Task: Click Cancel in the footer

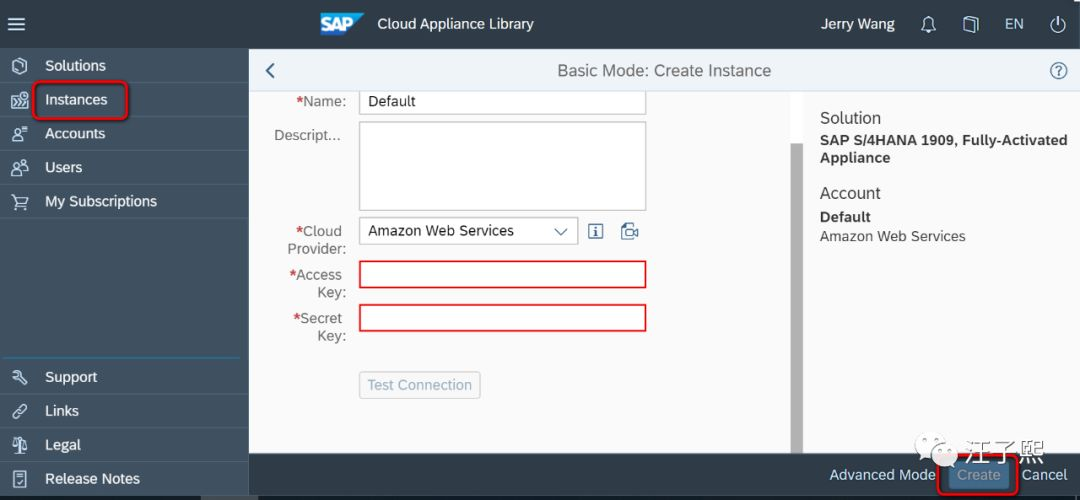Action: pyautogui.click(x=1044, y=475)
